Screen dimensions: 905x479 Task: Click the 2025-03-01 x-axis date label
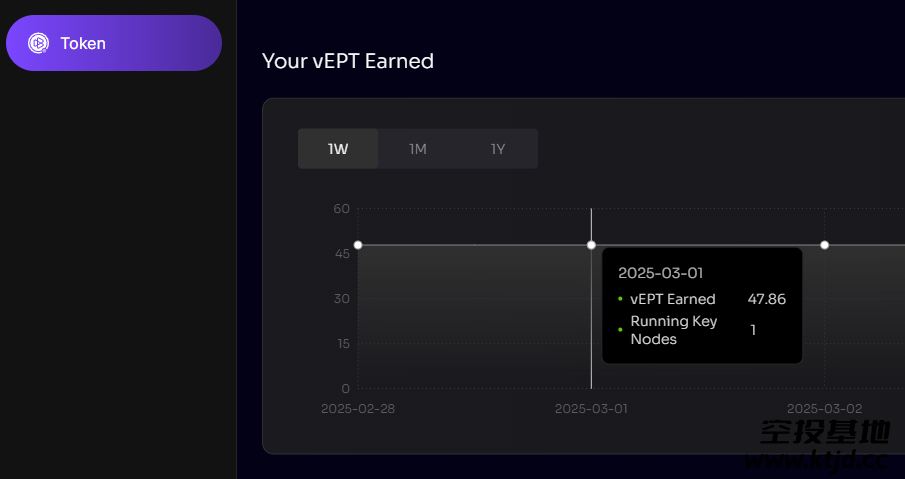591,409
